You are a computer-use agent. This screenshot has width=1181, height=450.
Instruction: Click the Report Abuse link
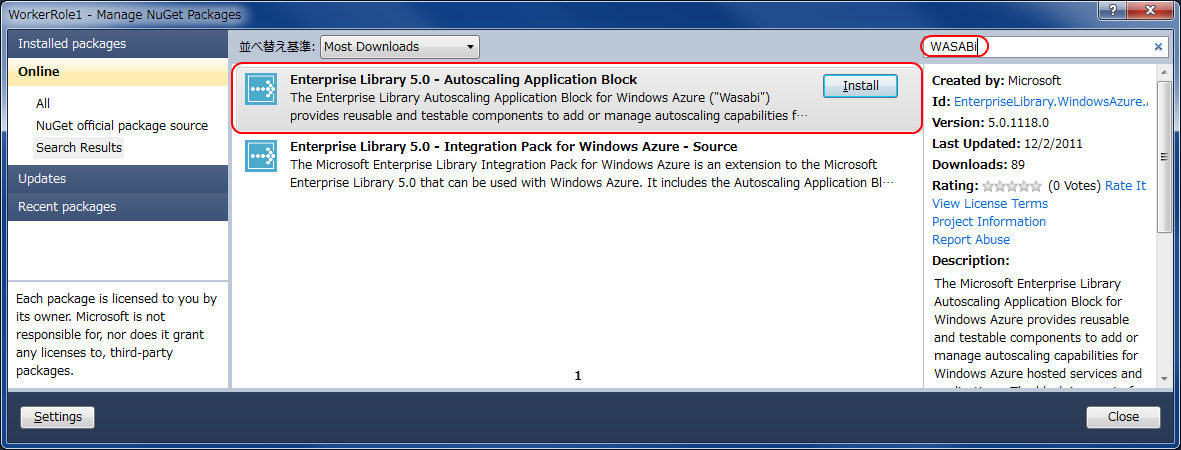[971, 240]
